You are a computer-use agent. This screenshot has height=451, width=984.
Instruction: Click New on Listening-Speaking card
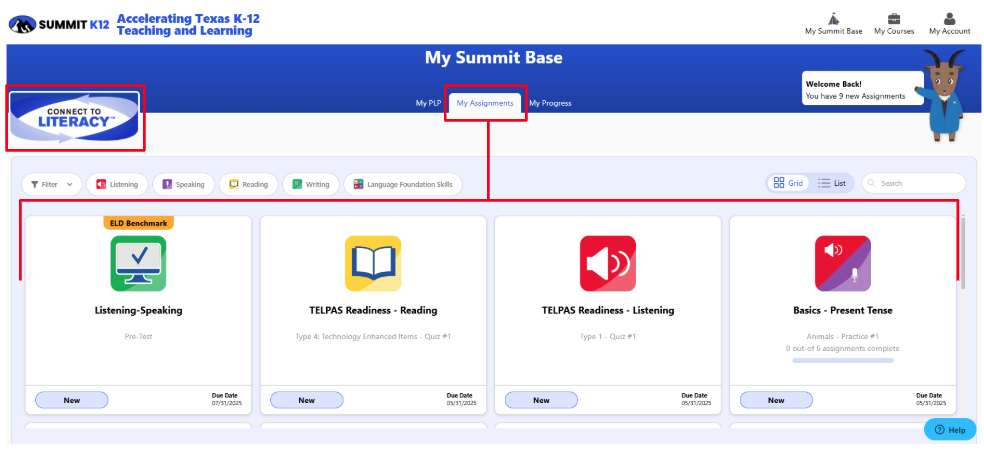pos(72,400)
